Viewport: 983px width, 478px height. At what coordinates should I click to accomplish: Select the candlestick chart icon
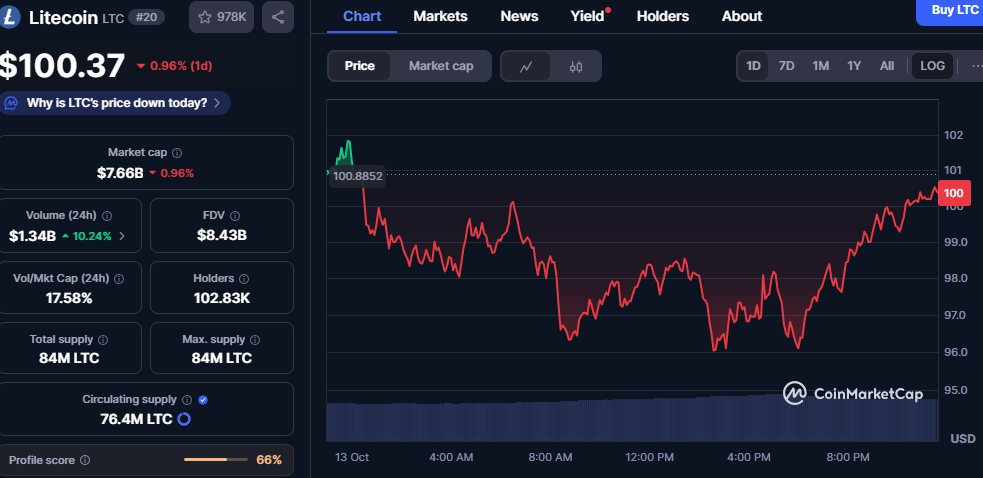(575, 66)
